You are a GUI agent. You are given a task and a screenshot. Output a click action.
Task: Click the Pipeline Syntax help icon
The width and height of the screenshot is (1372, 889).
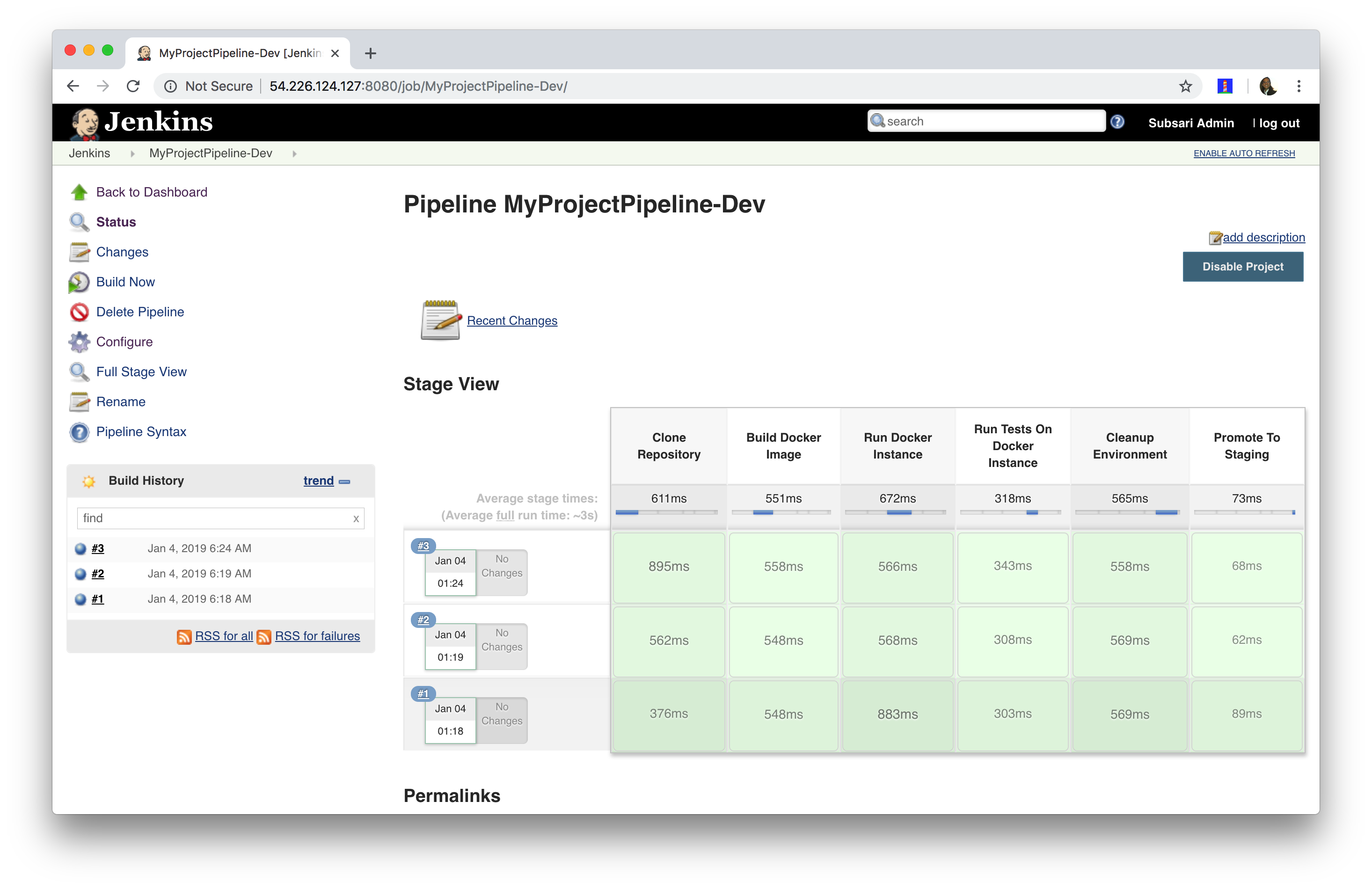pyautogui.click(x=79, y=432)
